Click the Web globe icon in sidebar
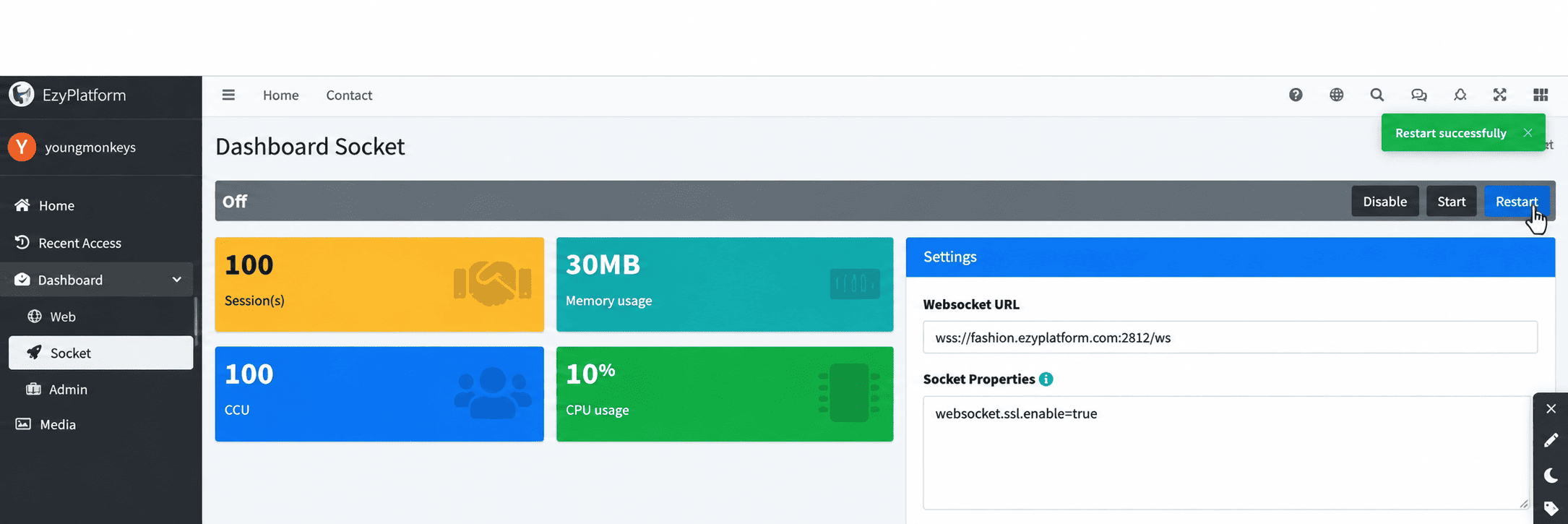1568x524 pixels. point(35,316)
